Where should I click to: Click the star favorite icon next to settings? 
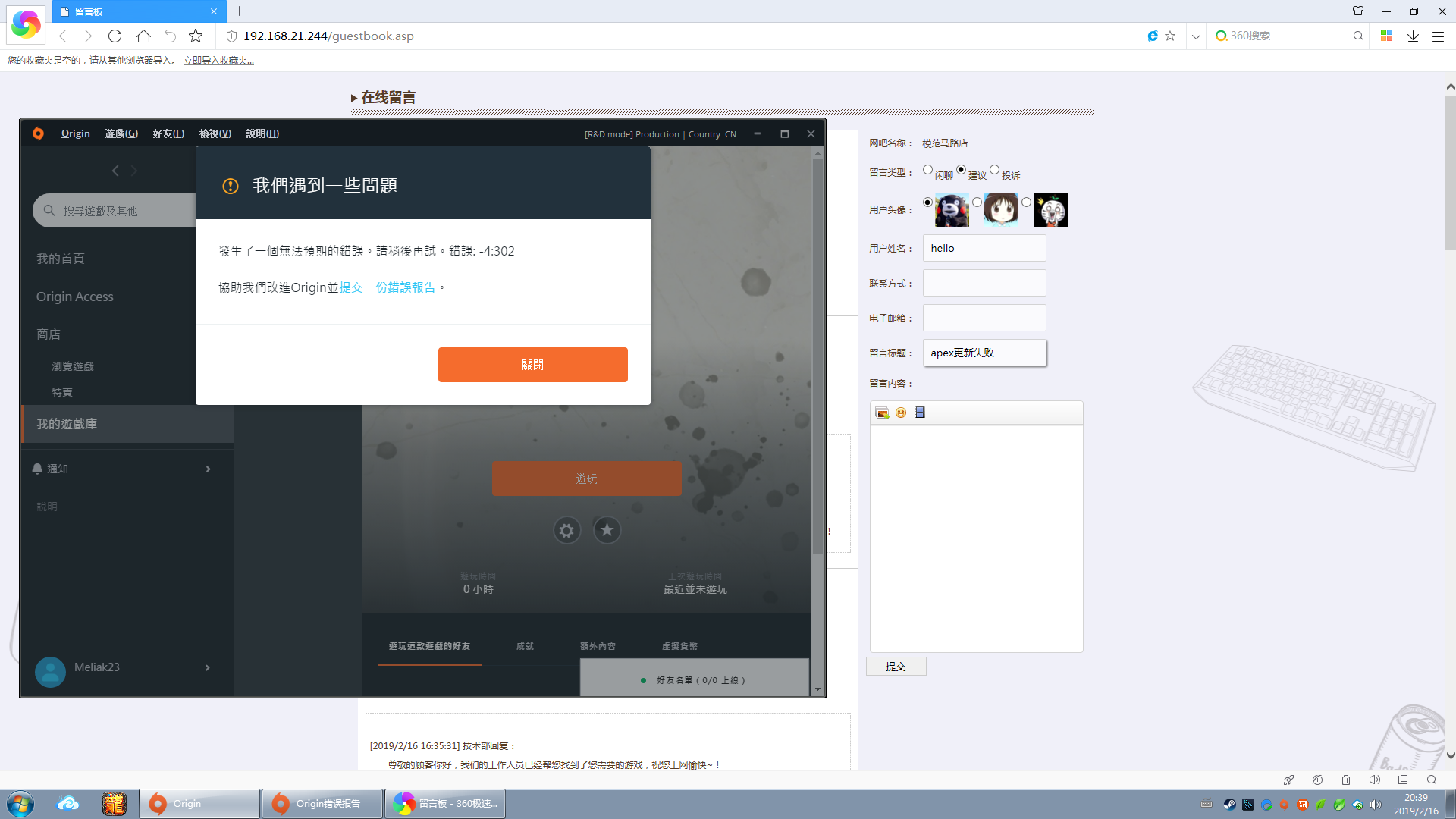click(x=607, y=530)
